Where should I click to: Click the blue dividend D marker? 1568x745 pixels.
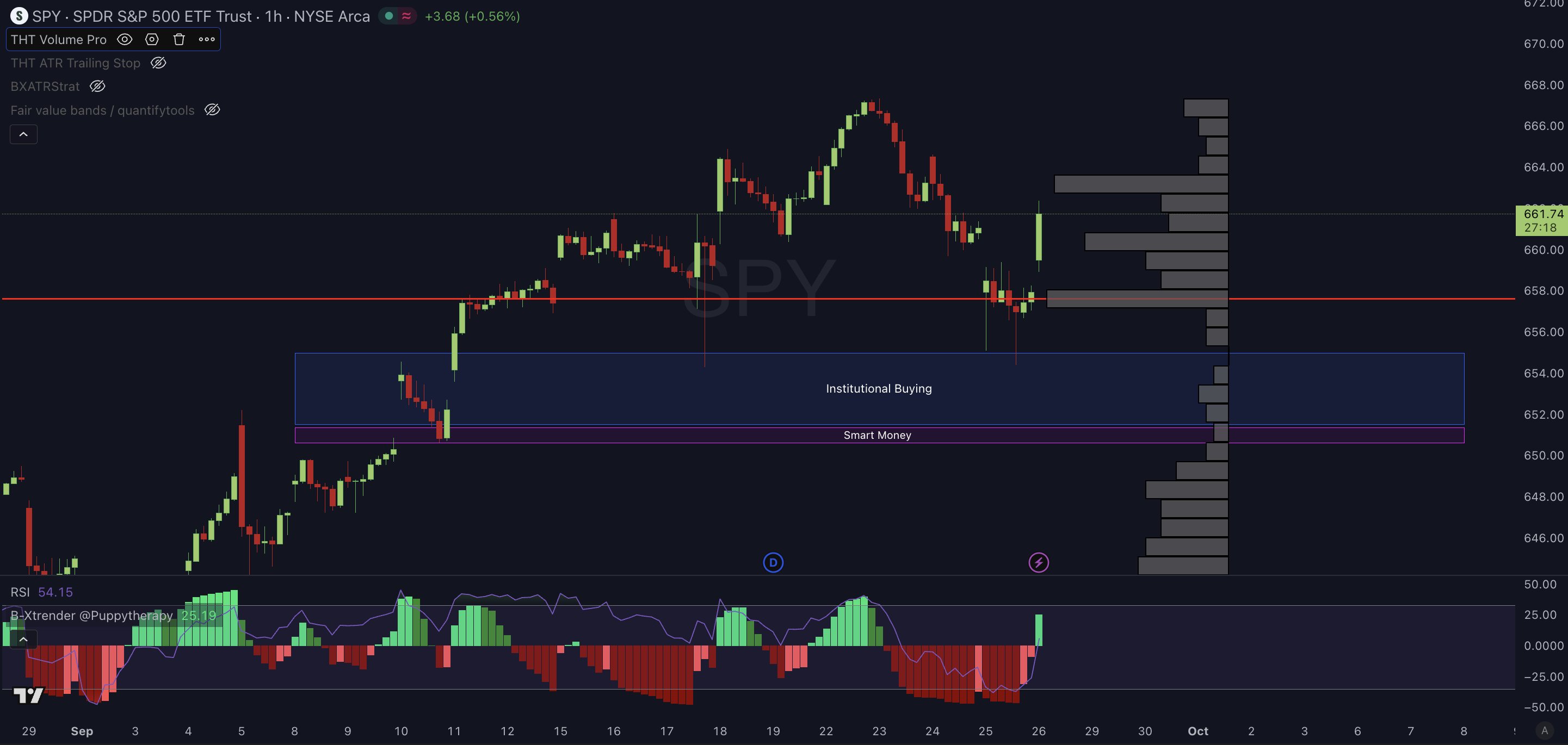(x=773, y=562)
